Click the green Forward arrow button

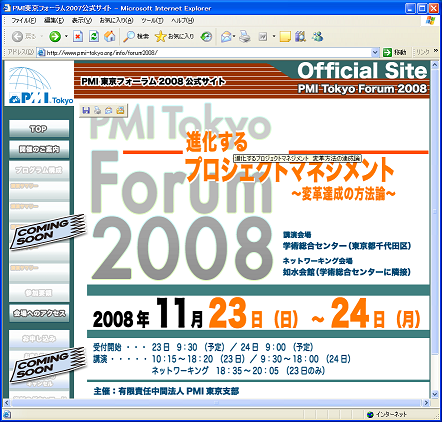[55, 36]
